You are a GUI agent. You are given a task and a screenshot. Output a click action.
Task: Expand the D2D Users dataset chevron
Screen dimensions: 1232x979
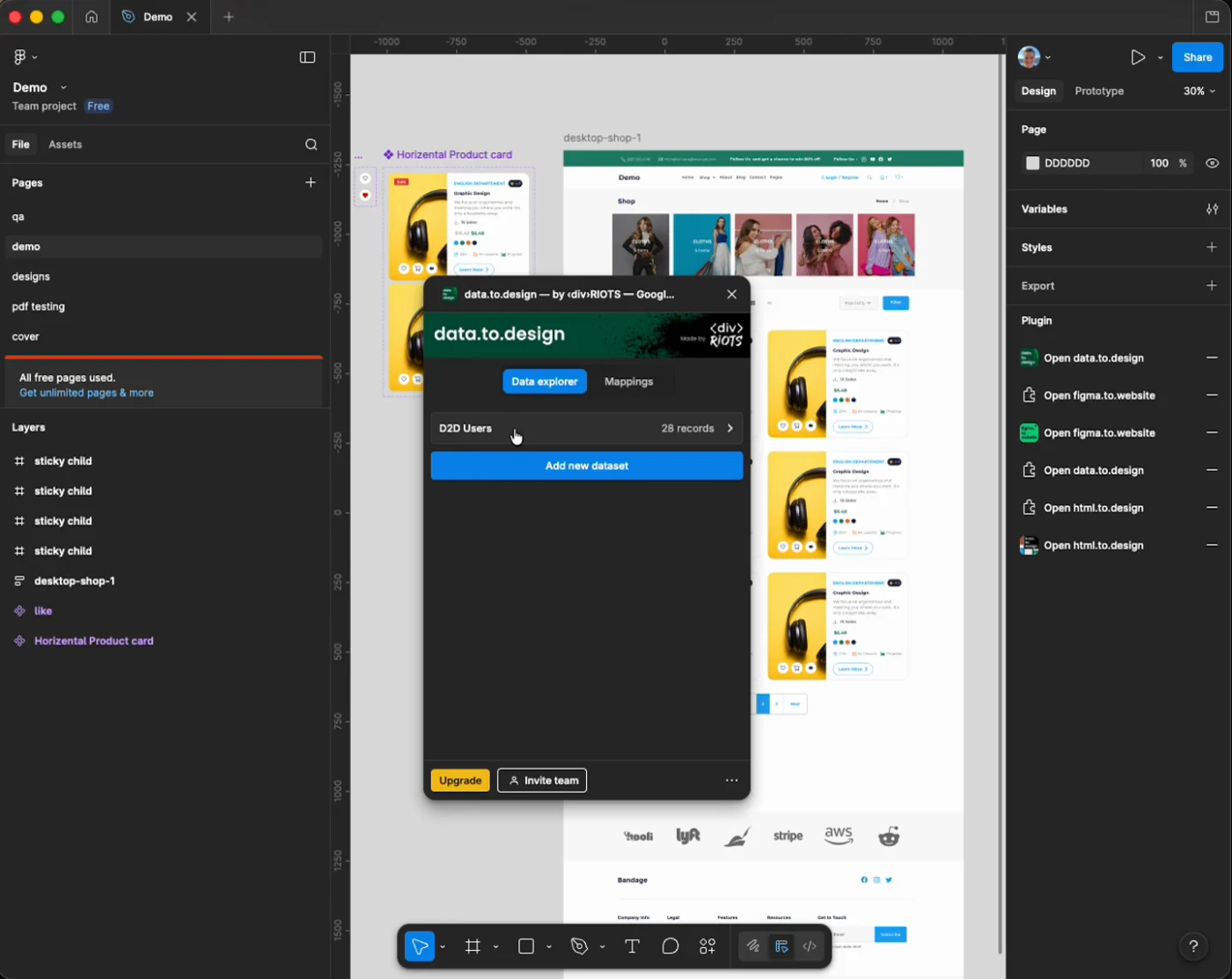tap(730, 429)
